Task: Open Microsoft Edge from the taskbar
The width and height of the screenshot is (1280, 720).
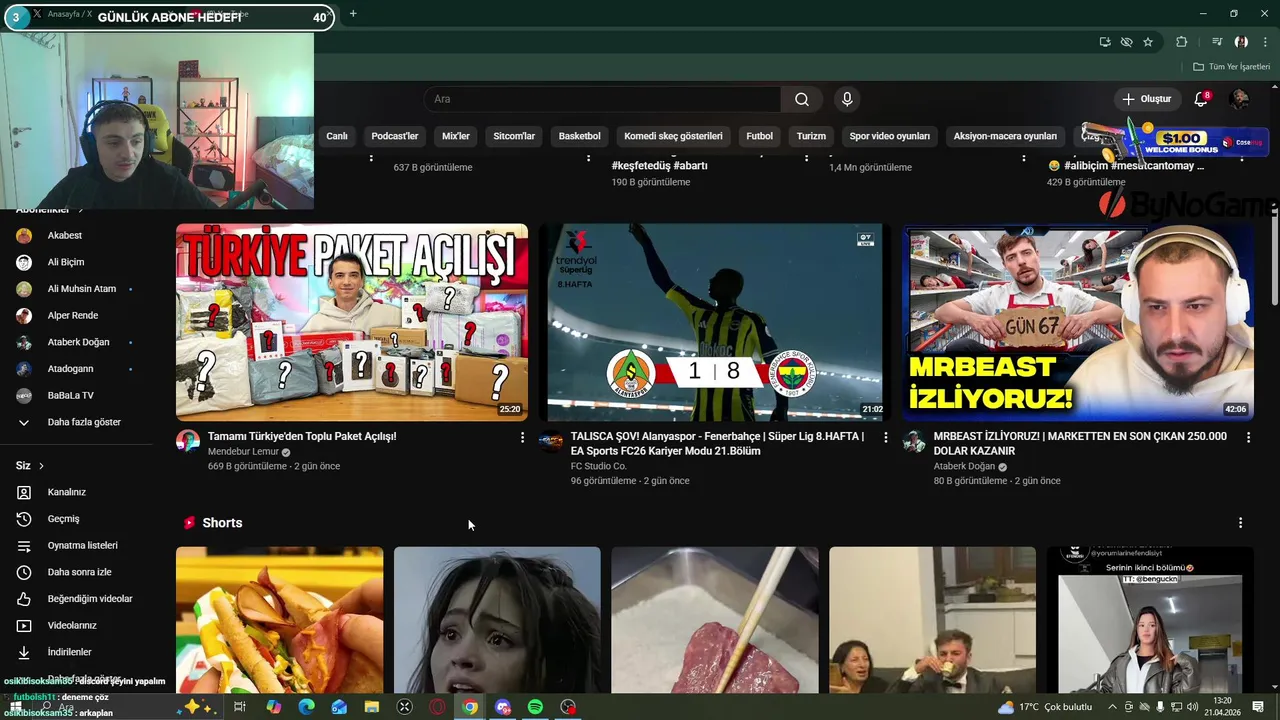Action: click(306, 707)
